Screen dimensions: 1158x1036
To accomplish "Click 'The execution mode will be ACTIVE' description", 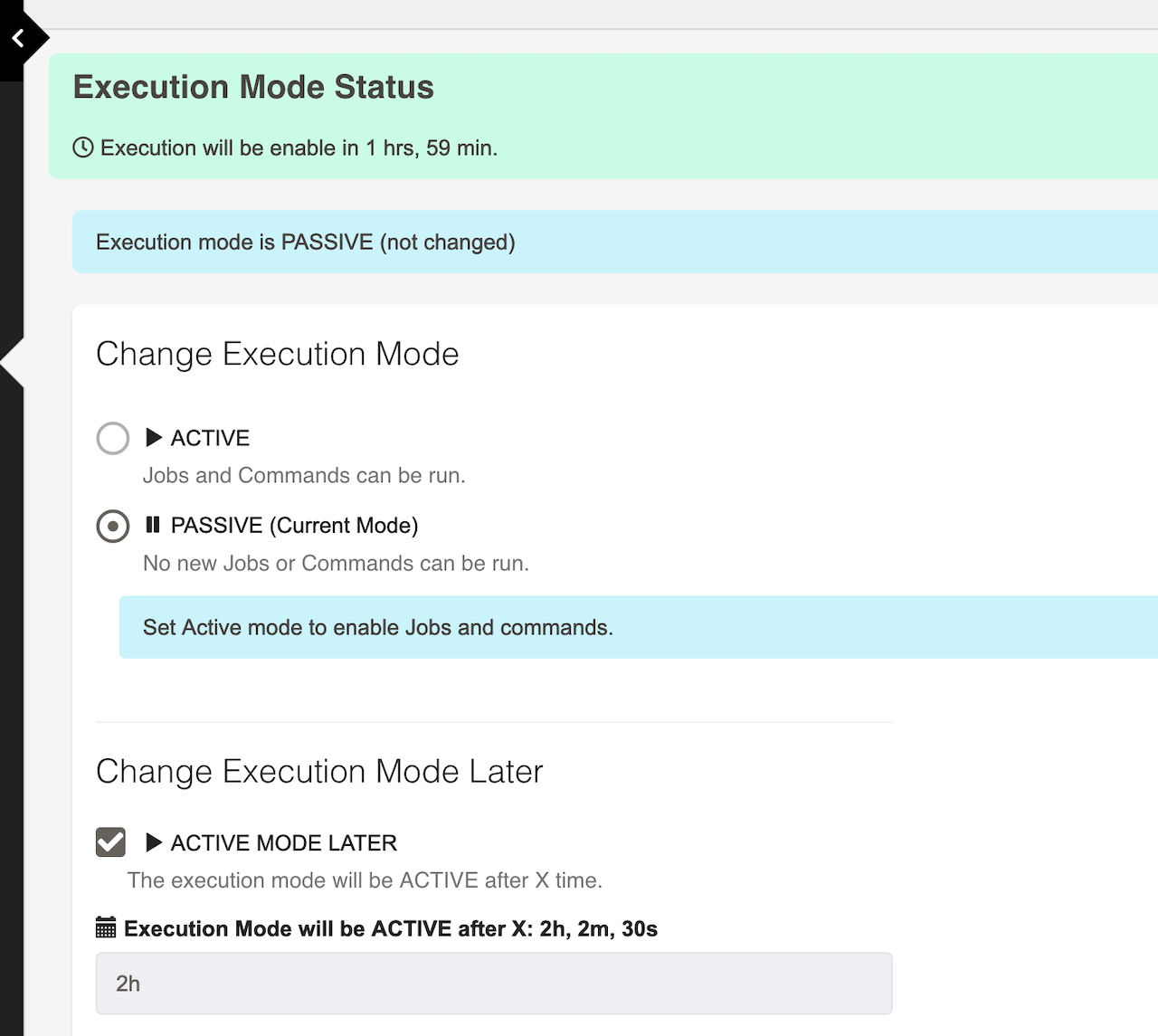I will pyautogui.click(x=365, y=880).
